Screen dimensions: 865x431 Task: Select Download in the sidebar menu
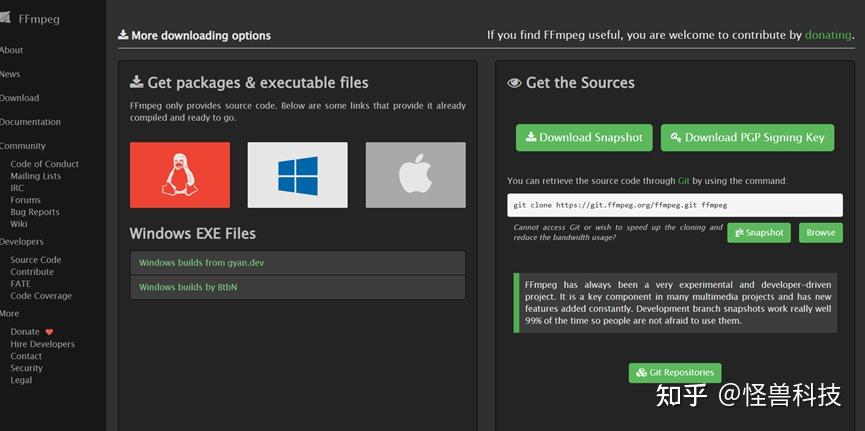[19, 98]
